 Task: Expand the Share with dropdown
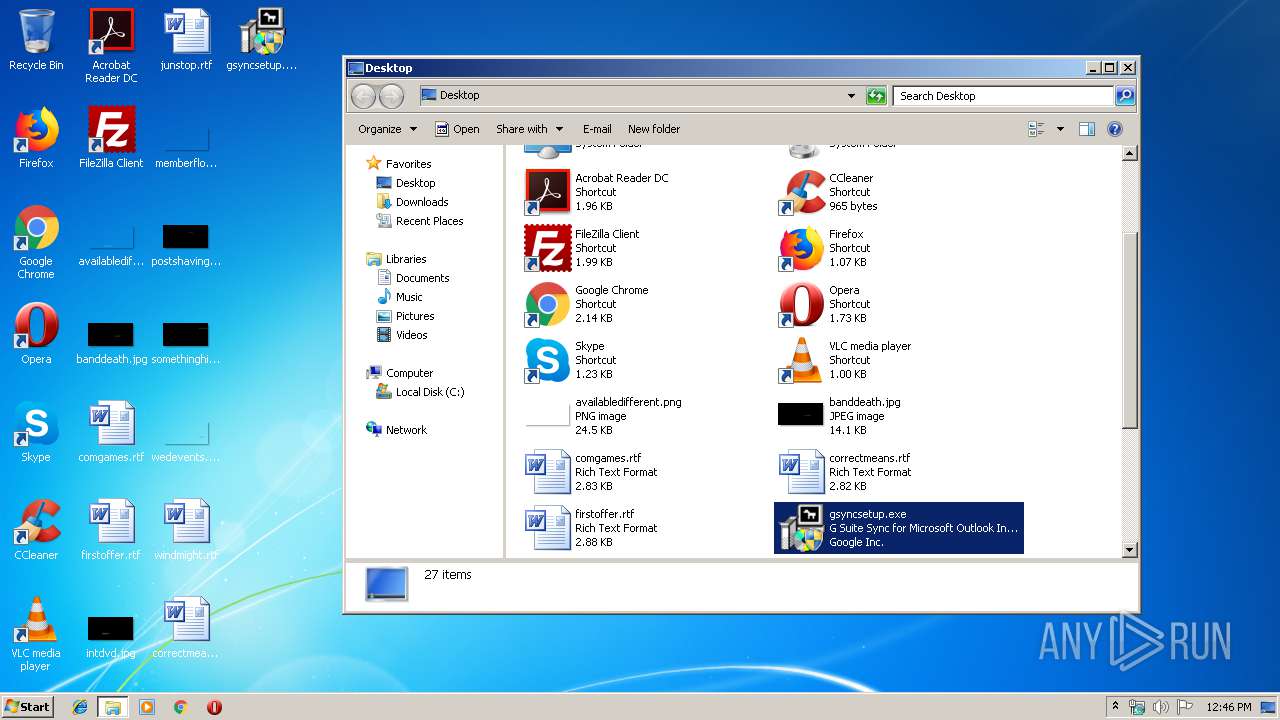pyautogui.click(x=529, y=129)
